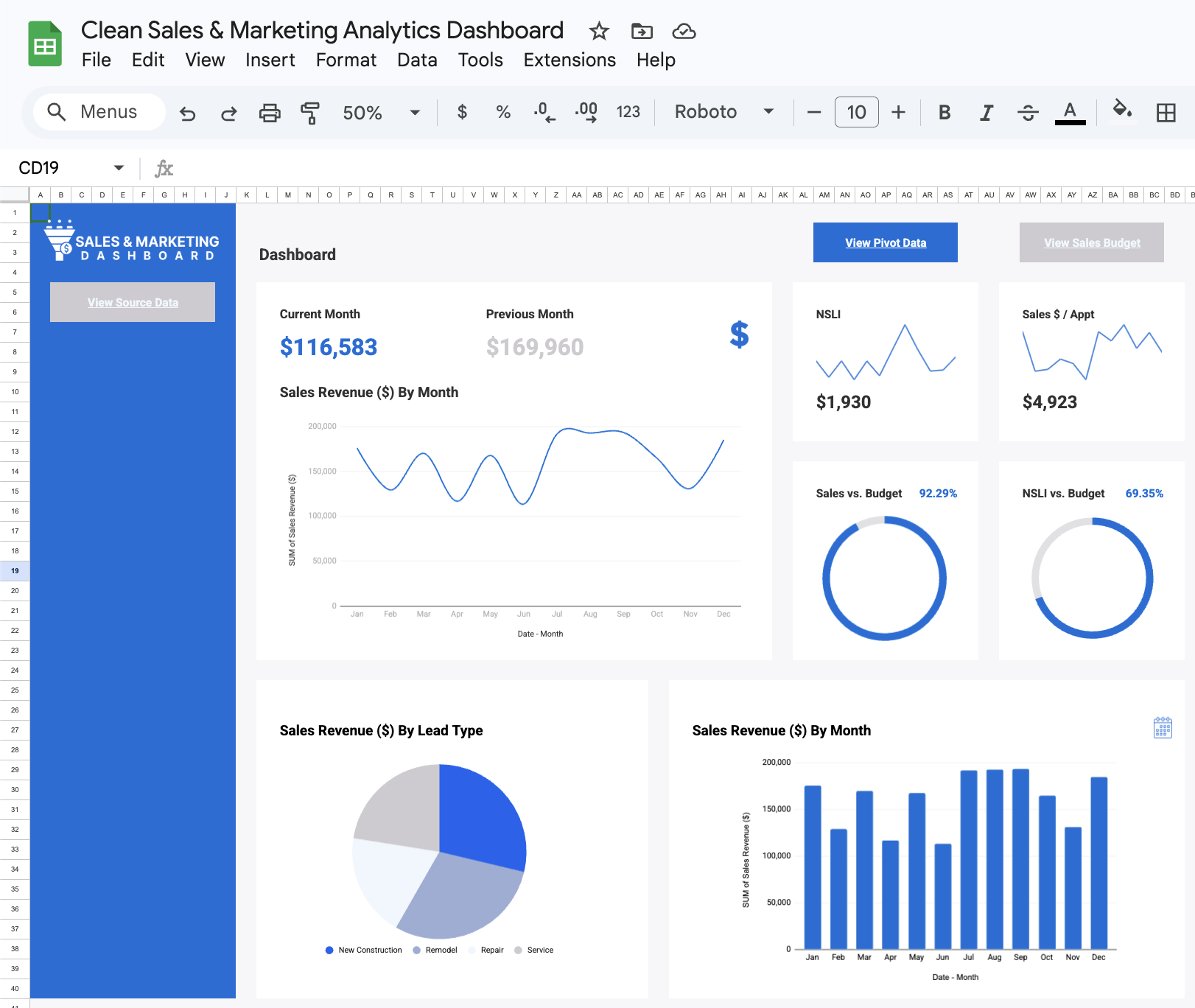1195x1008 pixels.
Task: Click the View Sales Budget button
Action: tap(1092, 242)
